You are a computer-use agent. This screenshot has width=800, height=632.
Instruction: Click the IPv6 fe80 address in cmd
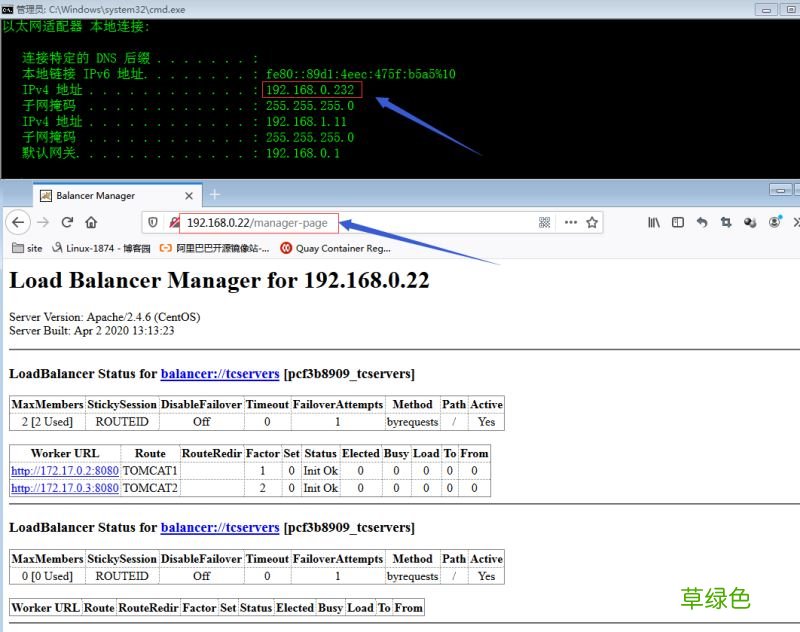(361, 74)
